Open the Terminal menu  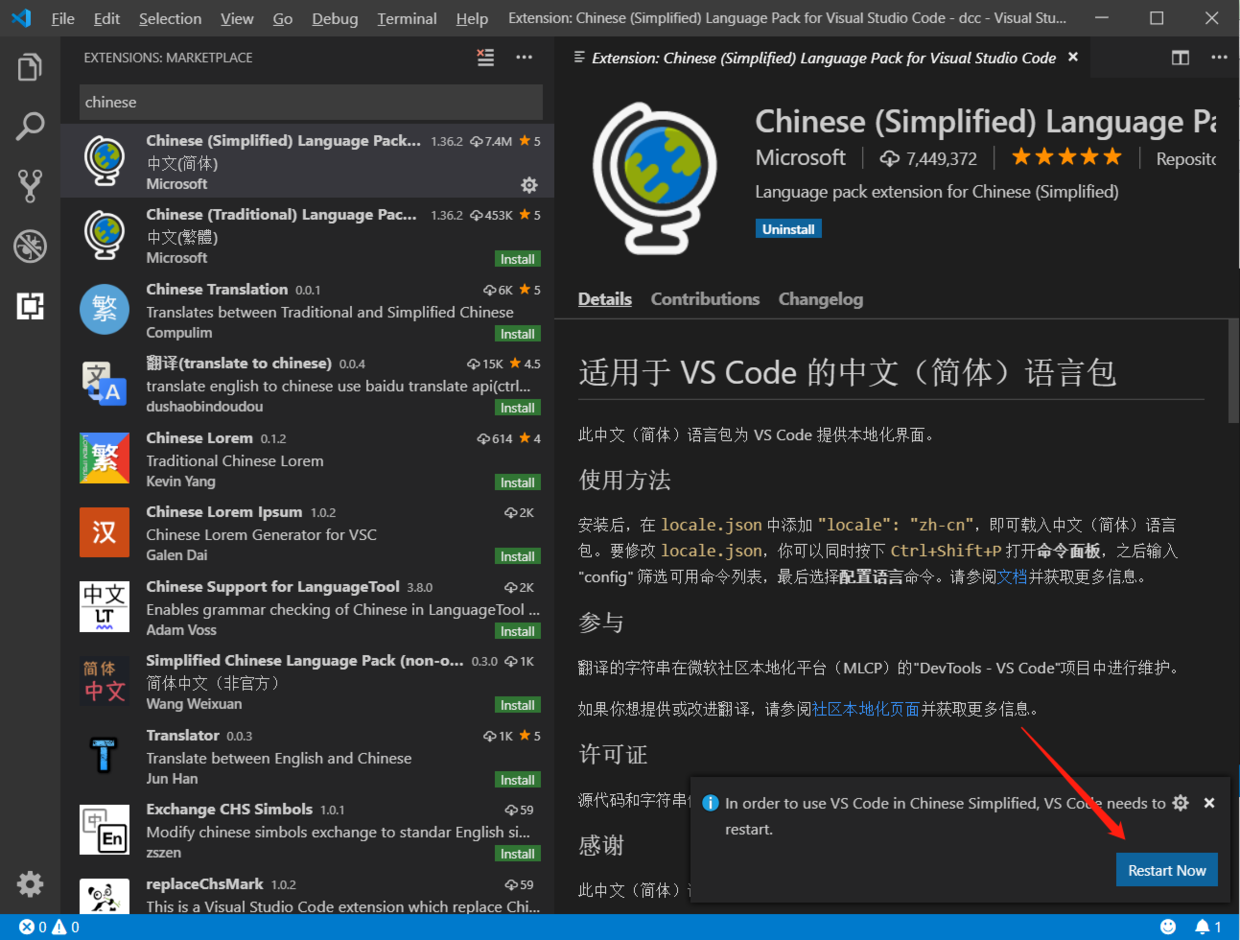[x=407, y=18]
